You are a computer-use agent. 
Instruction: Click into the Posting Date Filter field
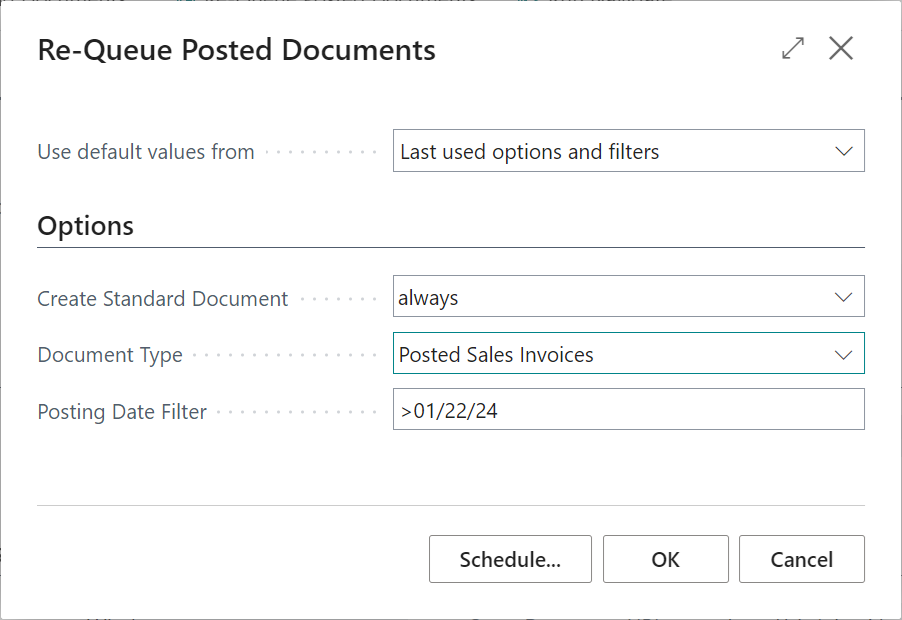628,410
